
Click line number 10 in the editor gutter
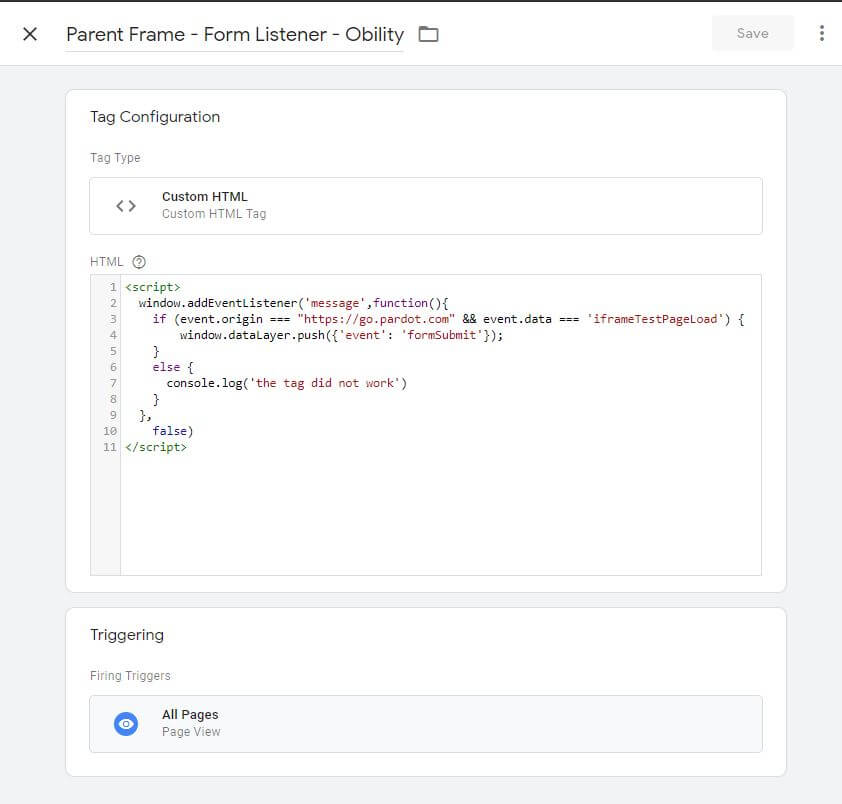pos(110,431)
